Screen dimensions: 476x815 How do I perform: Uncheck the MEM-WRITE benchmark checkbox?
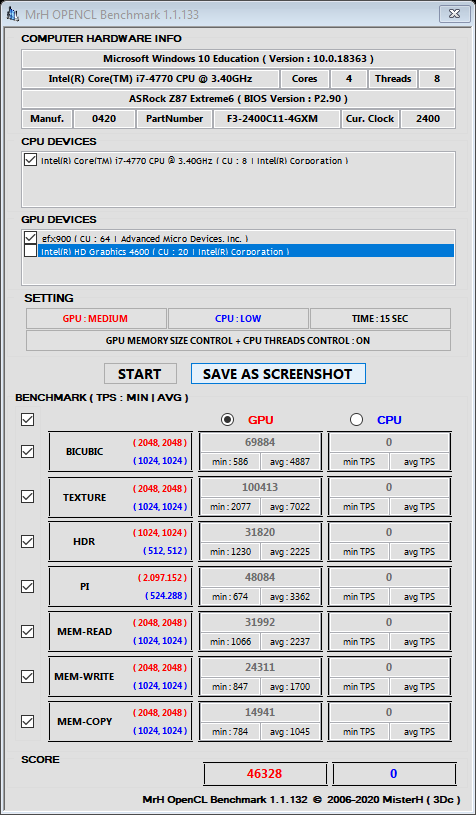pyautogui.click(x=28, y=676)
